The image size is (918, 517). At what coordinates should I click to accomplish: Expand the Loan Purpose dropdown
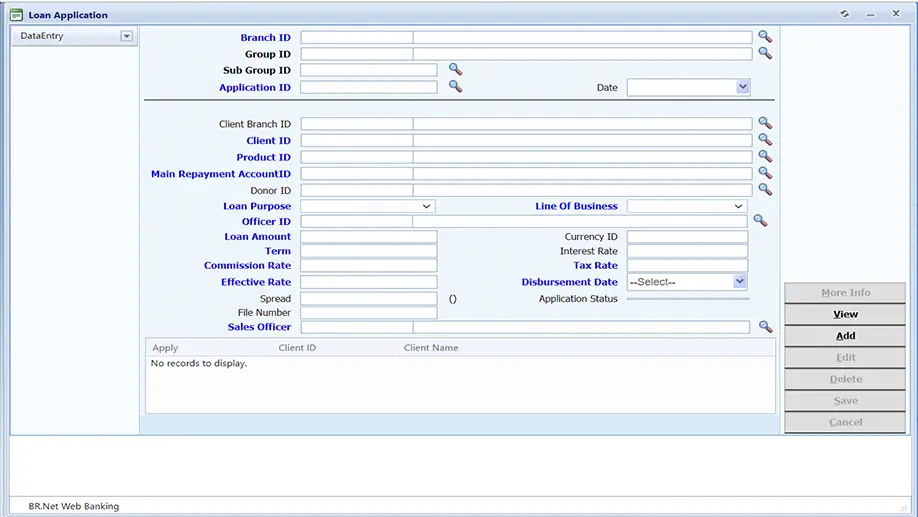pyautogui.click(x=426, y=206)
